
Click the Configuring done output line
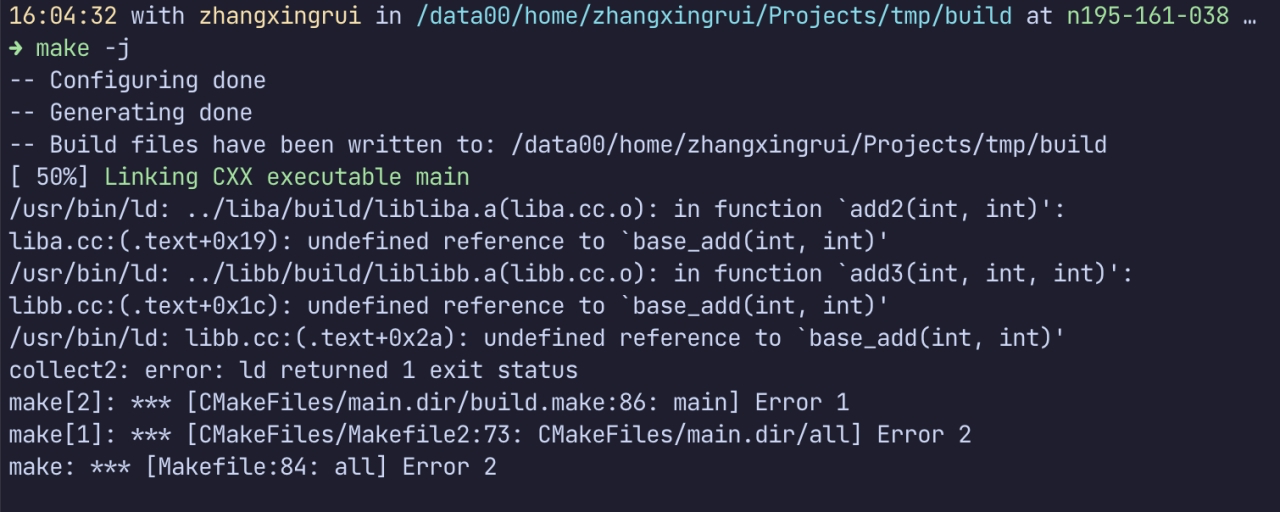[x=138, y=81]
